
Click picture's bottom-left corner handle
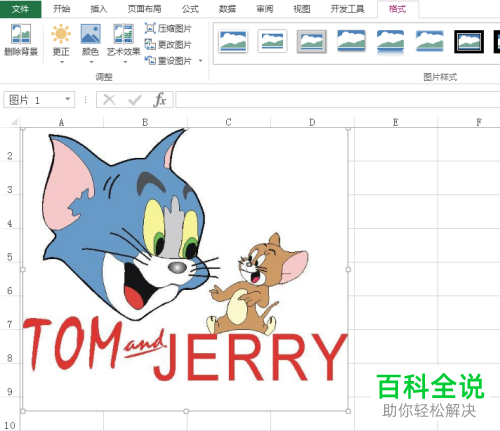coord(23,411)
